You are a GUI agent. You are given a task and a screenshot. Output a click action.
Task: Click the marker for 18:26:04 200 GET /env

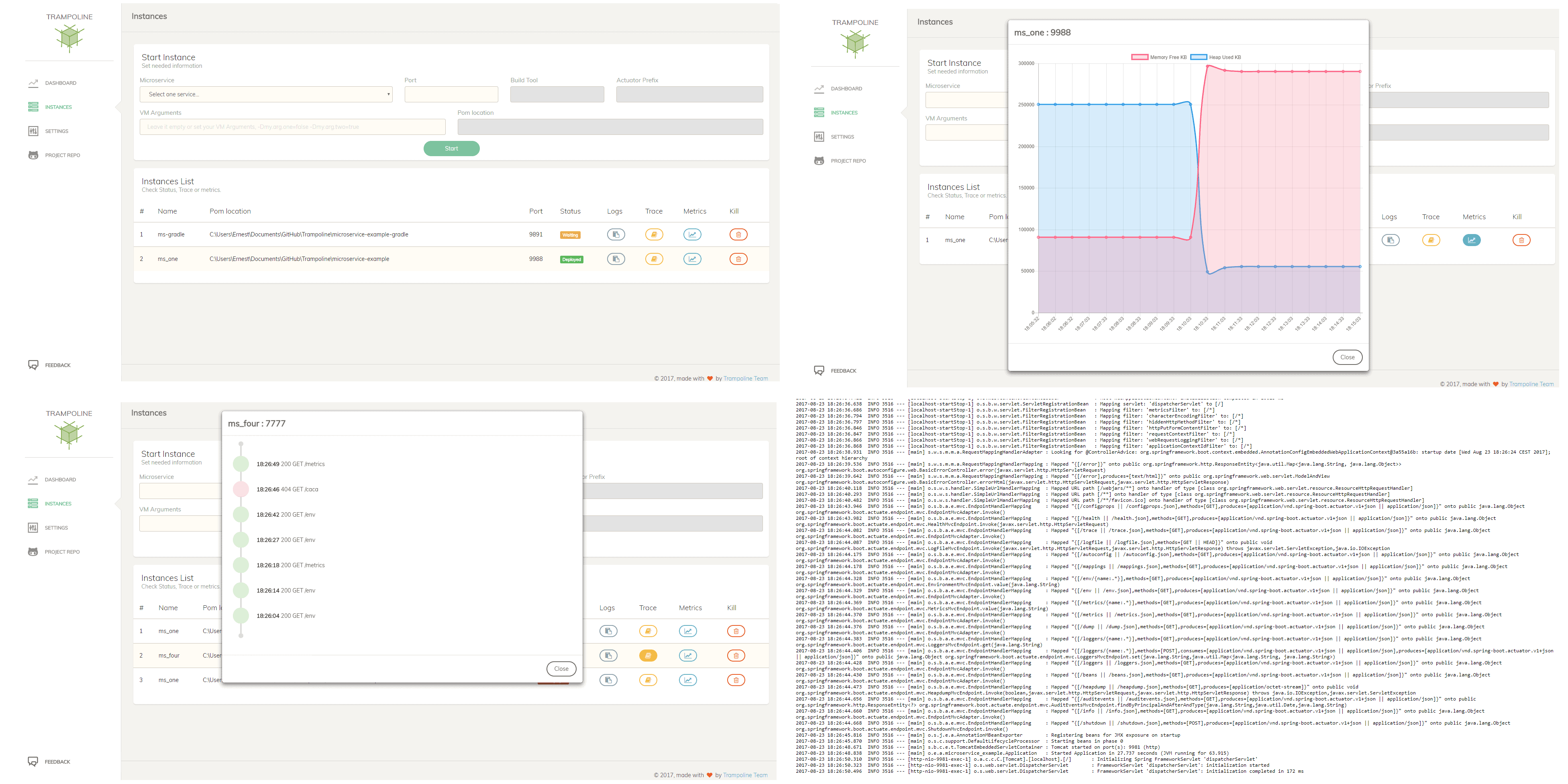pyautogui.click(x=241, y=615)
